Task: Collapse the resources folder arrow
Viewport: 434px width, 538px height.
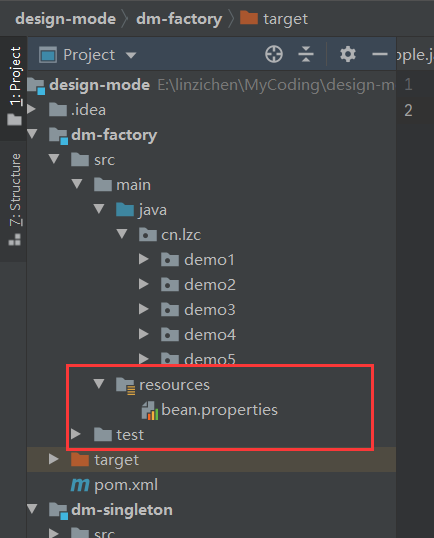Action: pyautogui.click(x=99, y=384)
